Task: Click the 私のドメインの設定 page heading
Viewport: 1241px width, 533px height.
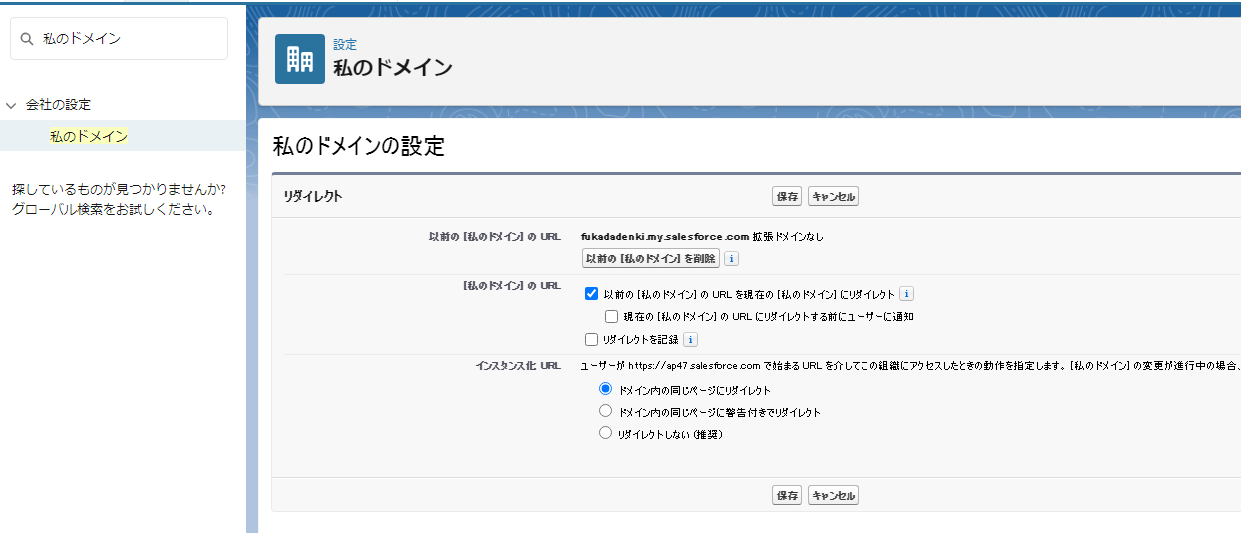Action: coord(359,147)
